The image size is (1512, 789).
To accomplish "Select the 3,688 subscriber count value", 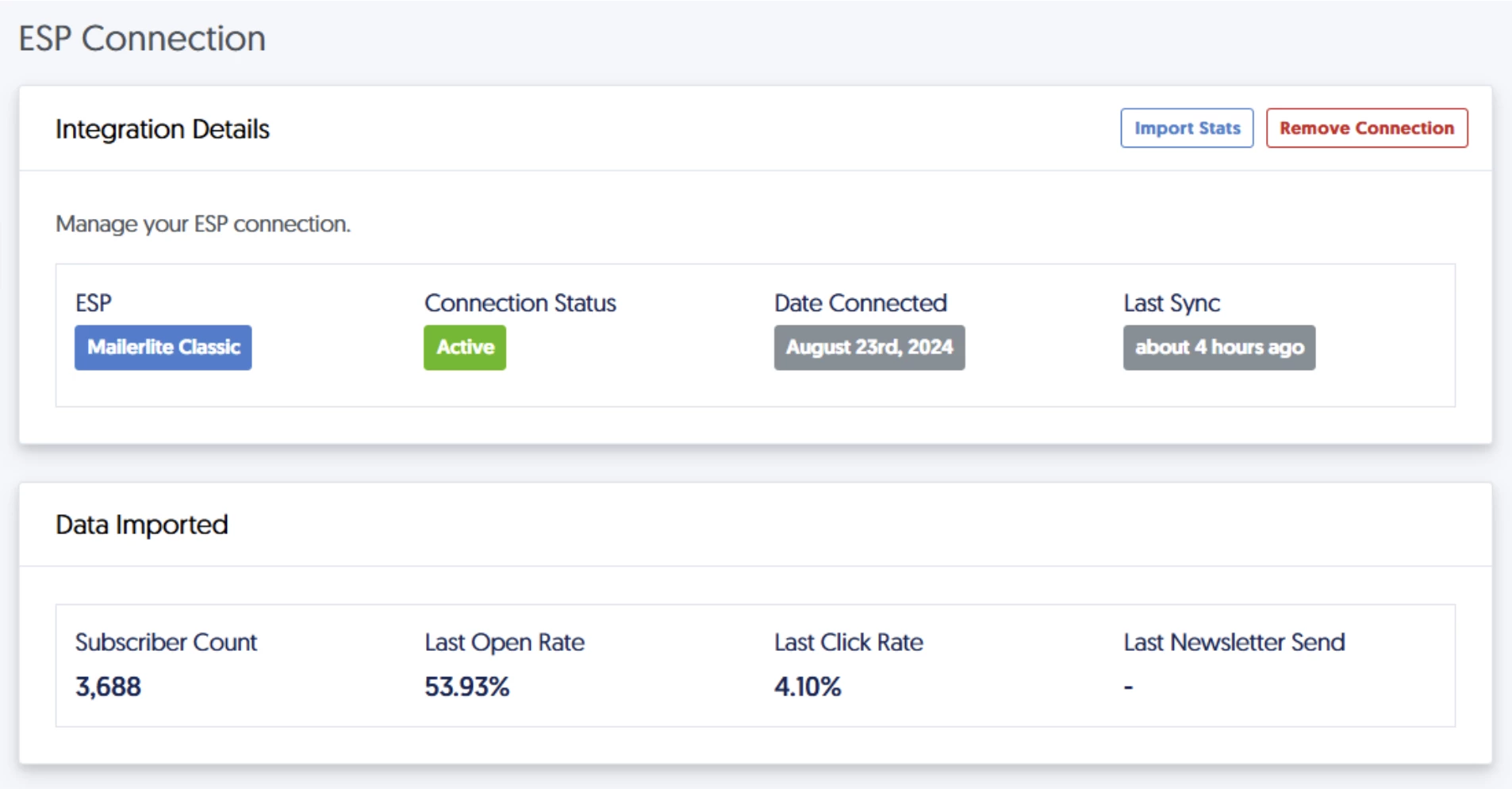I will [109, 687].
